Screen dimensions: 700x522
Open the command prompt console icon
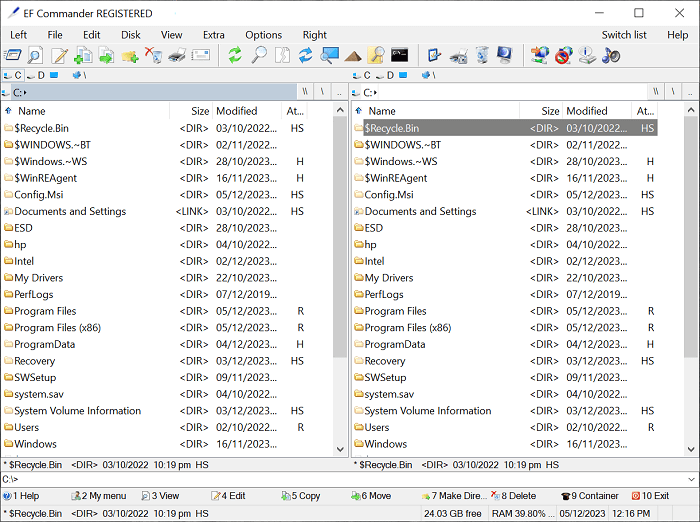pyautogui.click(x=399, y=55)
